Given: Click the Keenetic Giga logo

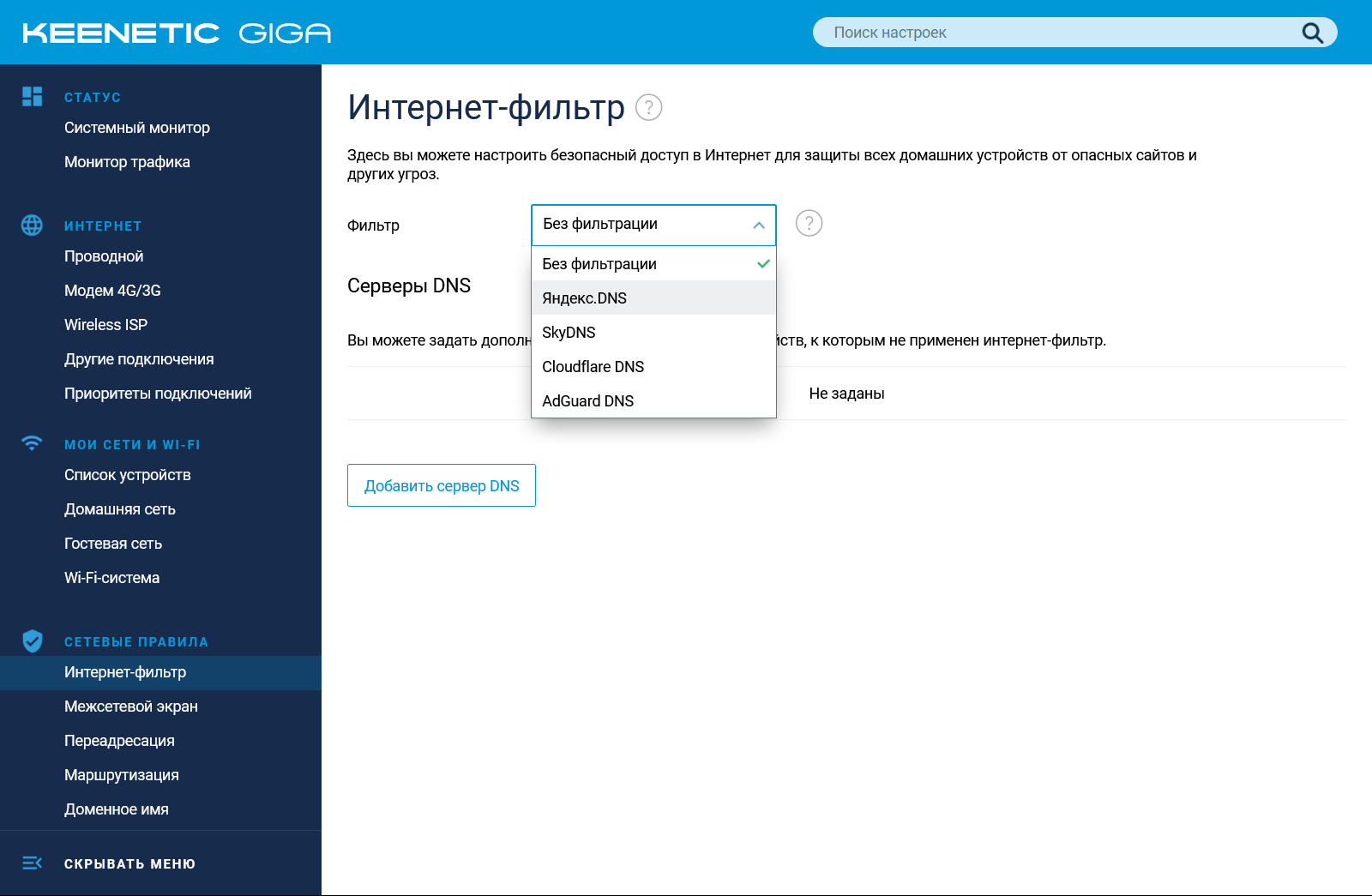Looking at the screenshot, I should (x=177, y=33).
